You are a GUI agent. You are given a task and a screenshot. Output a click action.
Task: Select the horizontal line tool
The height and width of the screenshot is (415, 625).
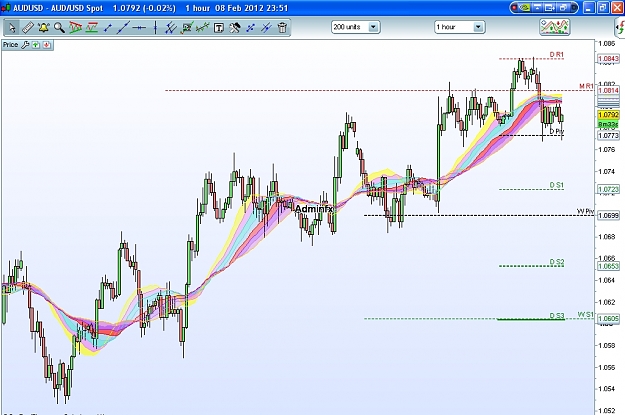[139, 28]
